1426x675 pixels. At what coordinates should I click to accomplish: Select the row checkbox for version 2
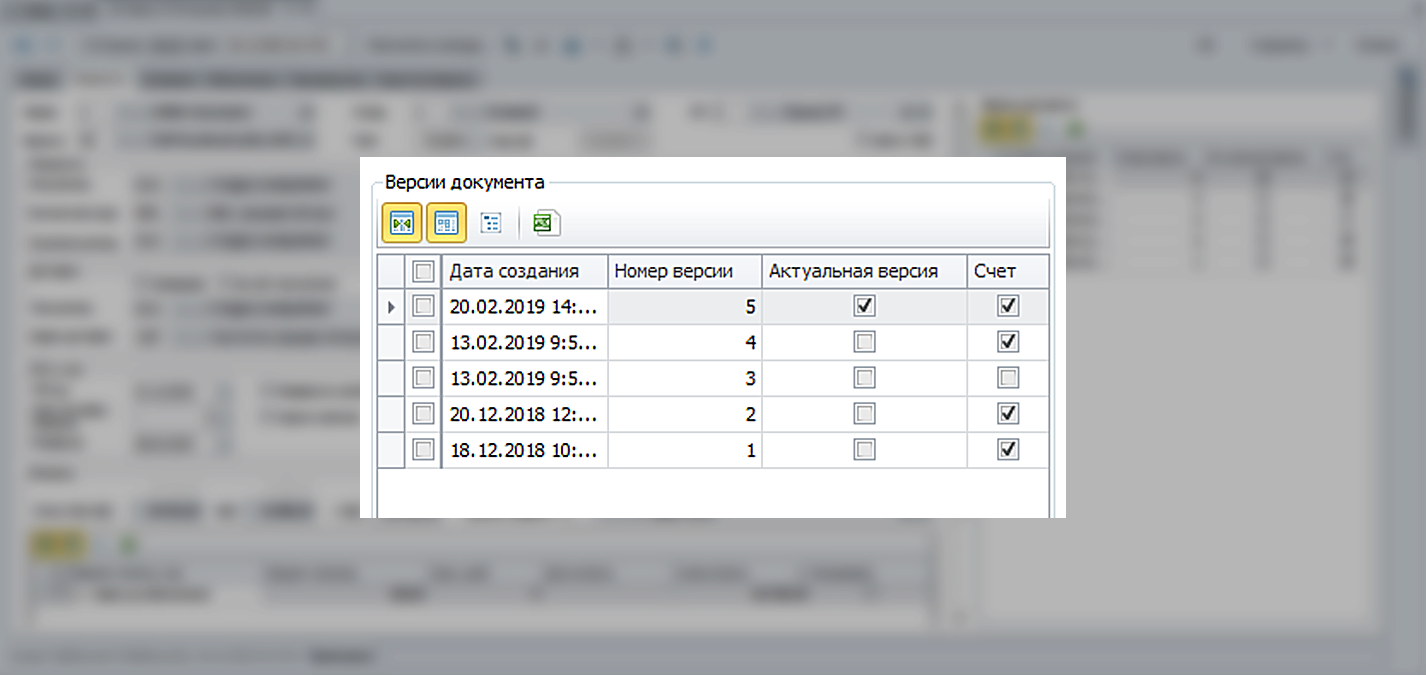pyautogui.click(x=423, y=414)
